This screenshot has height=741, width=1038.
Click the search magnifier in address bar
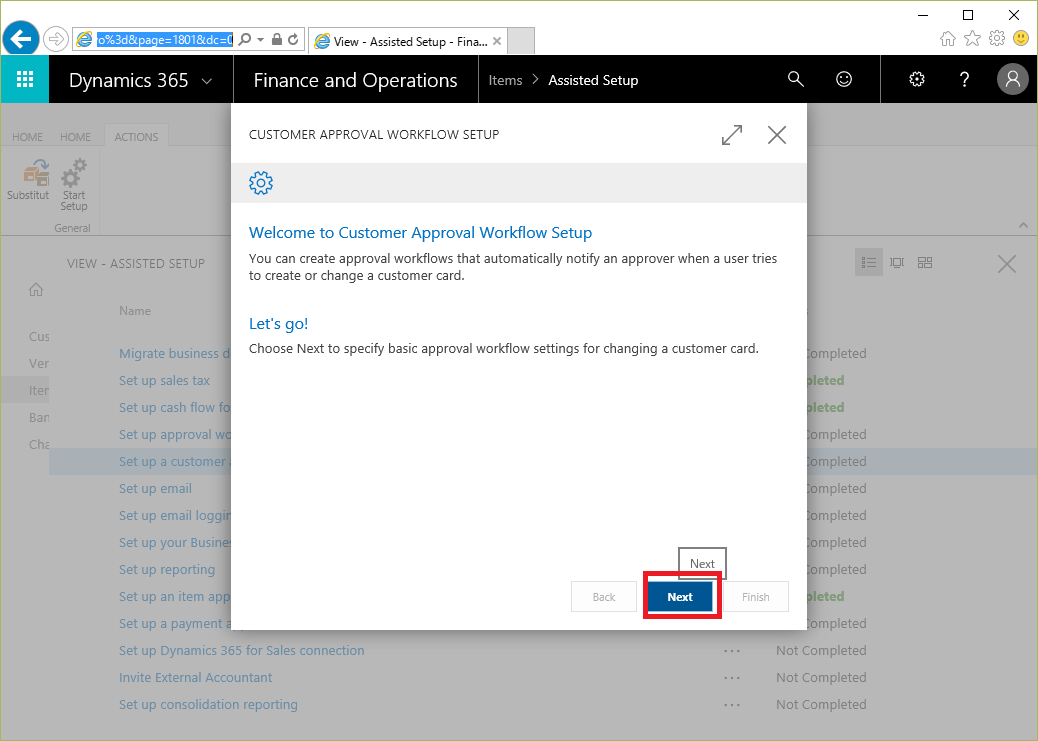click(x=244, y=40)
